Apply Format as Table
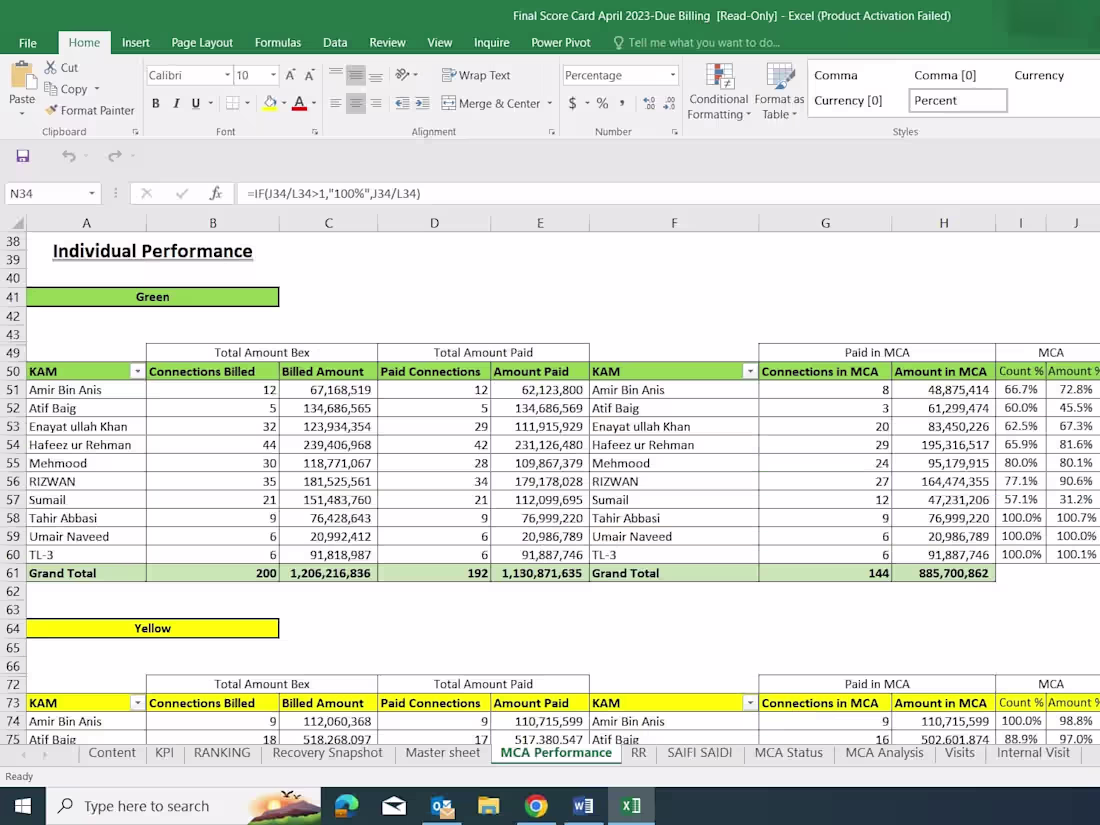 pos(779,90)
